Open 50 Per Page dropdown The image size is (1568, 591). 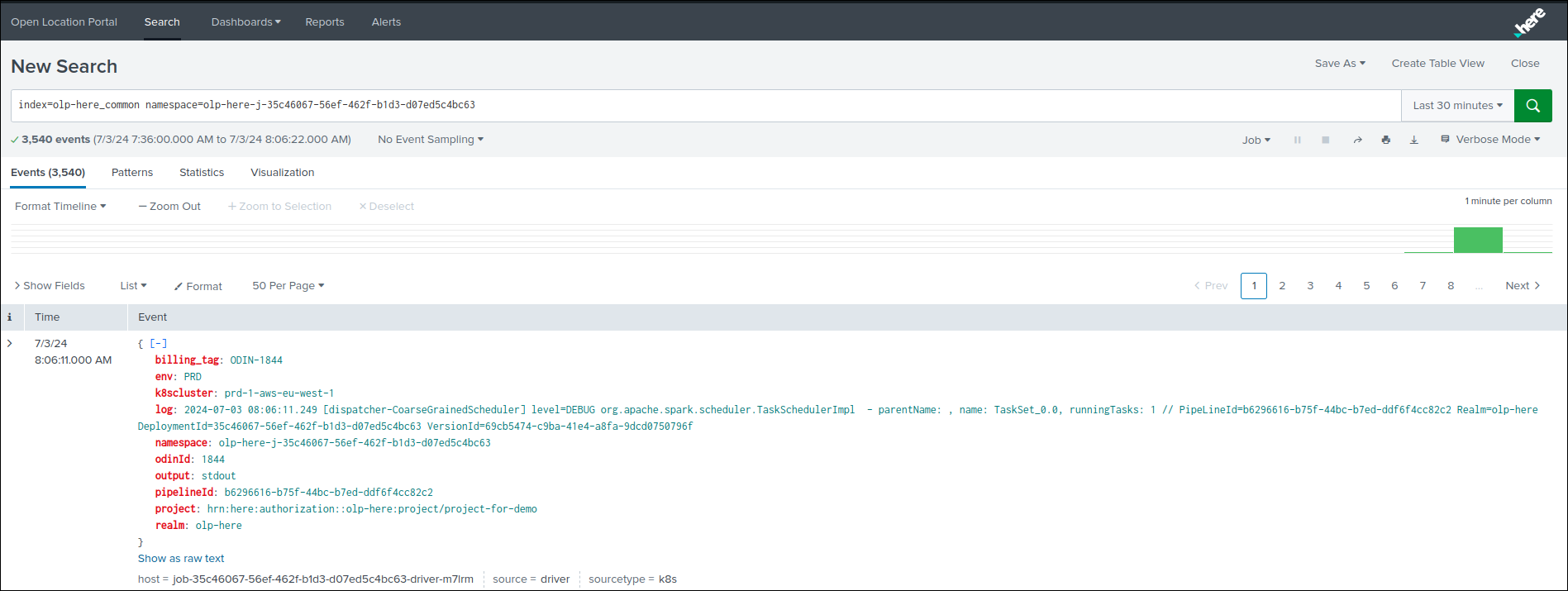click(288, 286)
